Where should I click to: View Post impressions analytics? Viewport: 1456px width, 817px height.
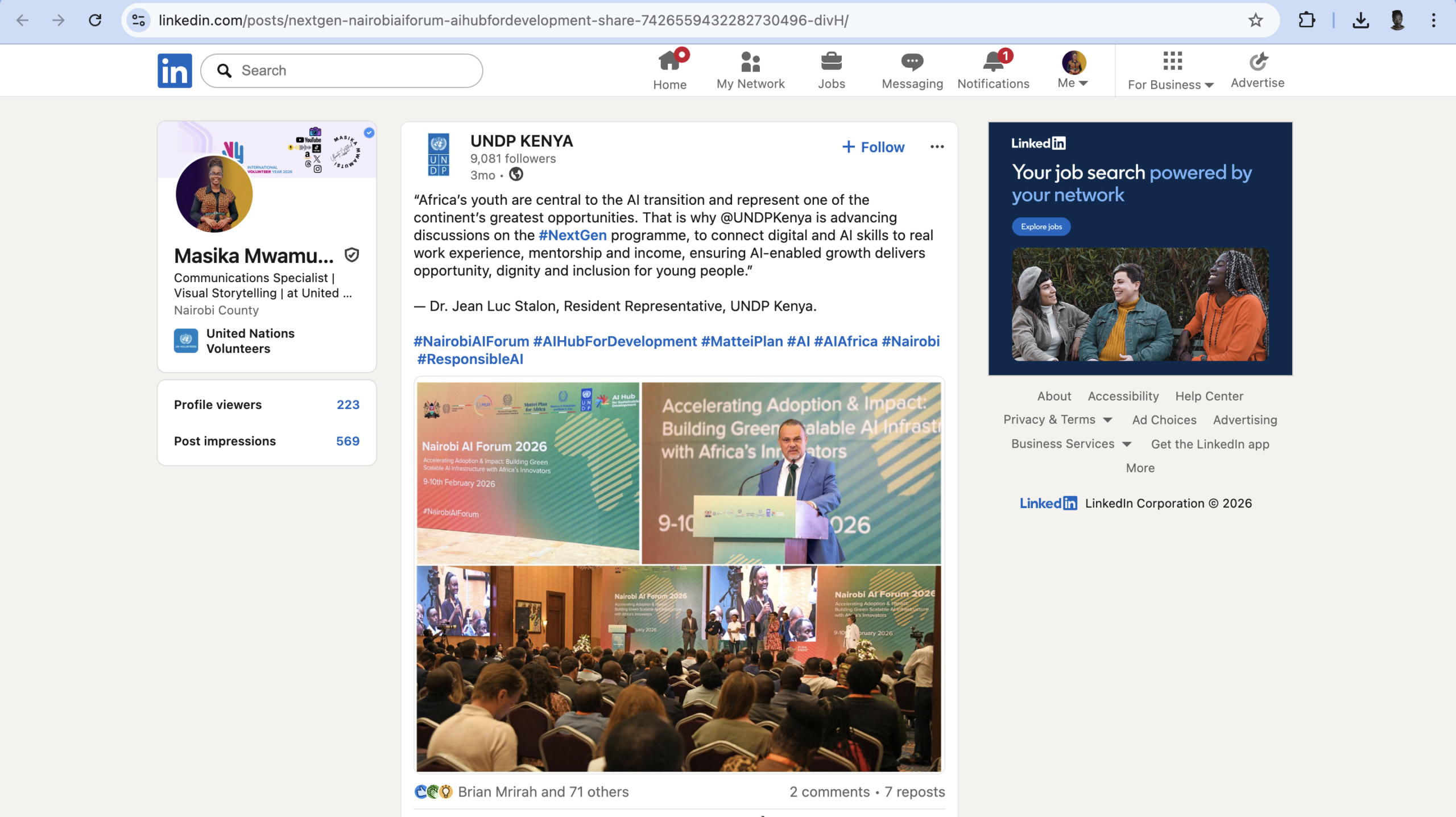tap(267, 441)
